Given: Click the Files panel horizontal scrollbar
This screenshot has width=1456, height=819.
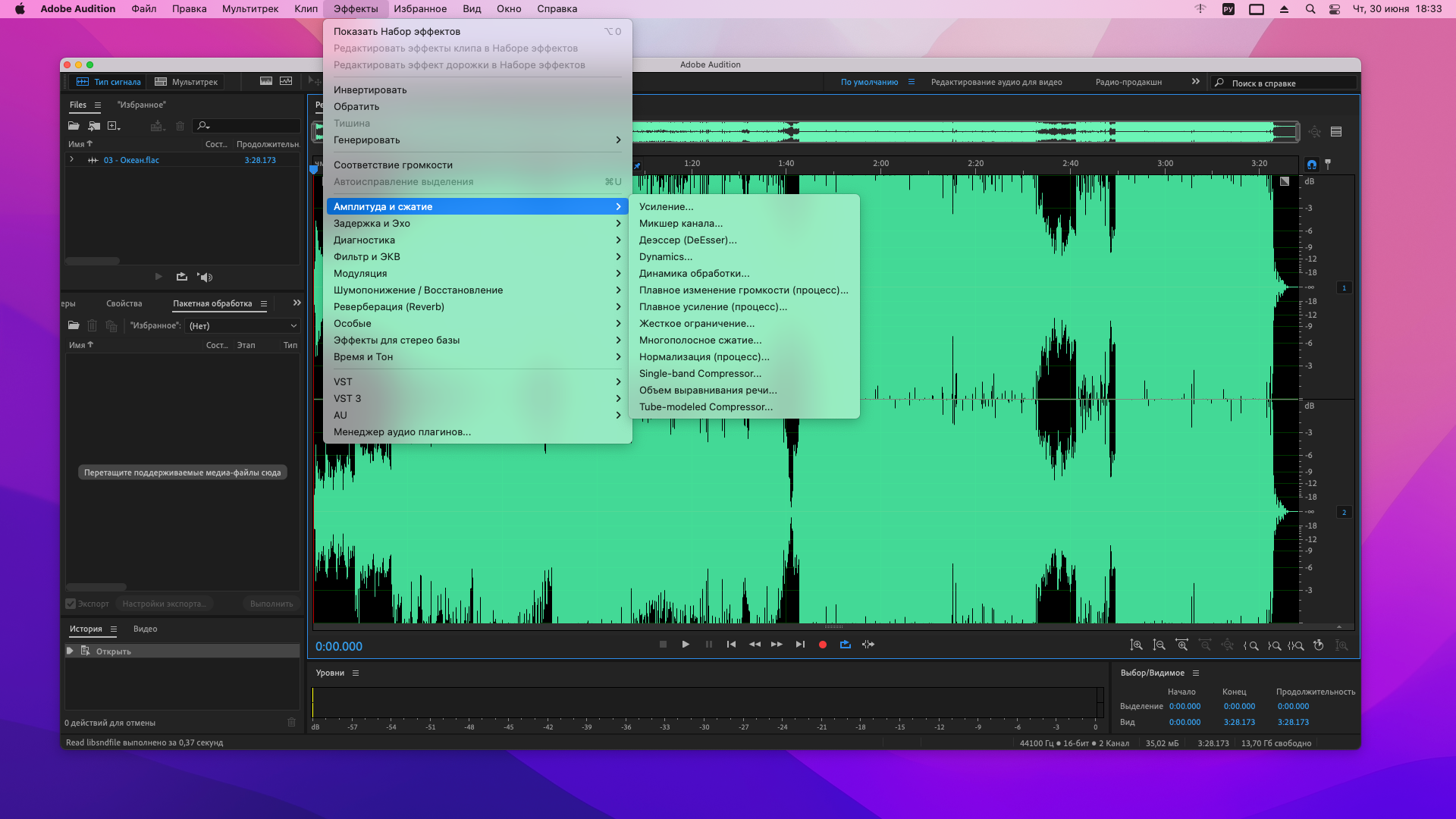Looking at the screenshot, I should 93,261.
